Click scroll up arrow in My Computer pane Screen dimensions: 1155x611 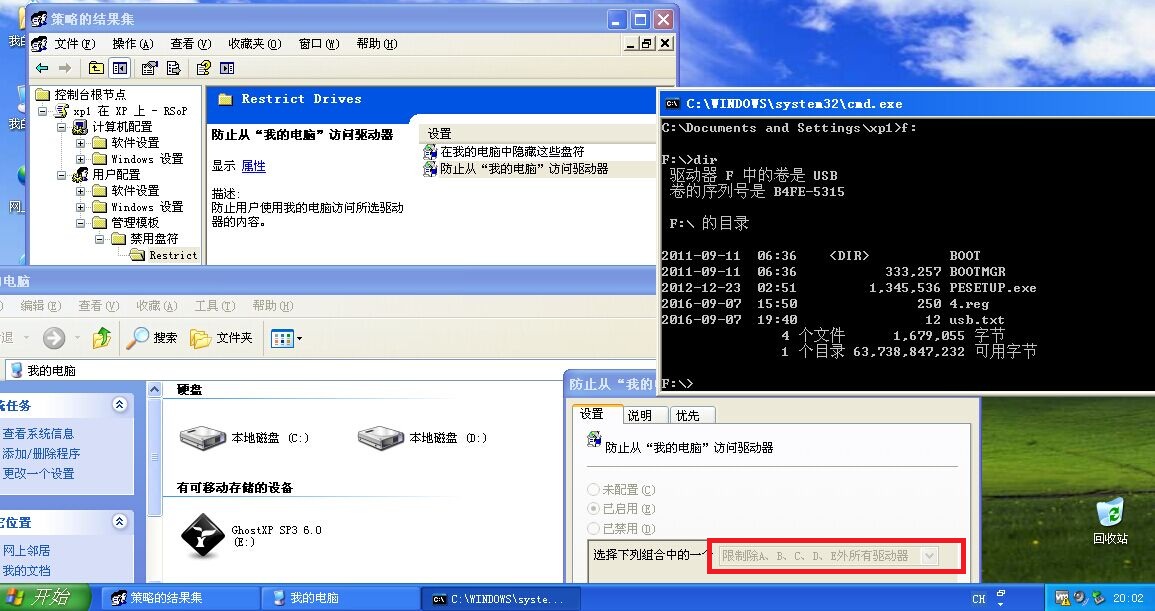click(x=154, y=390)
